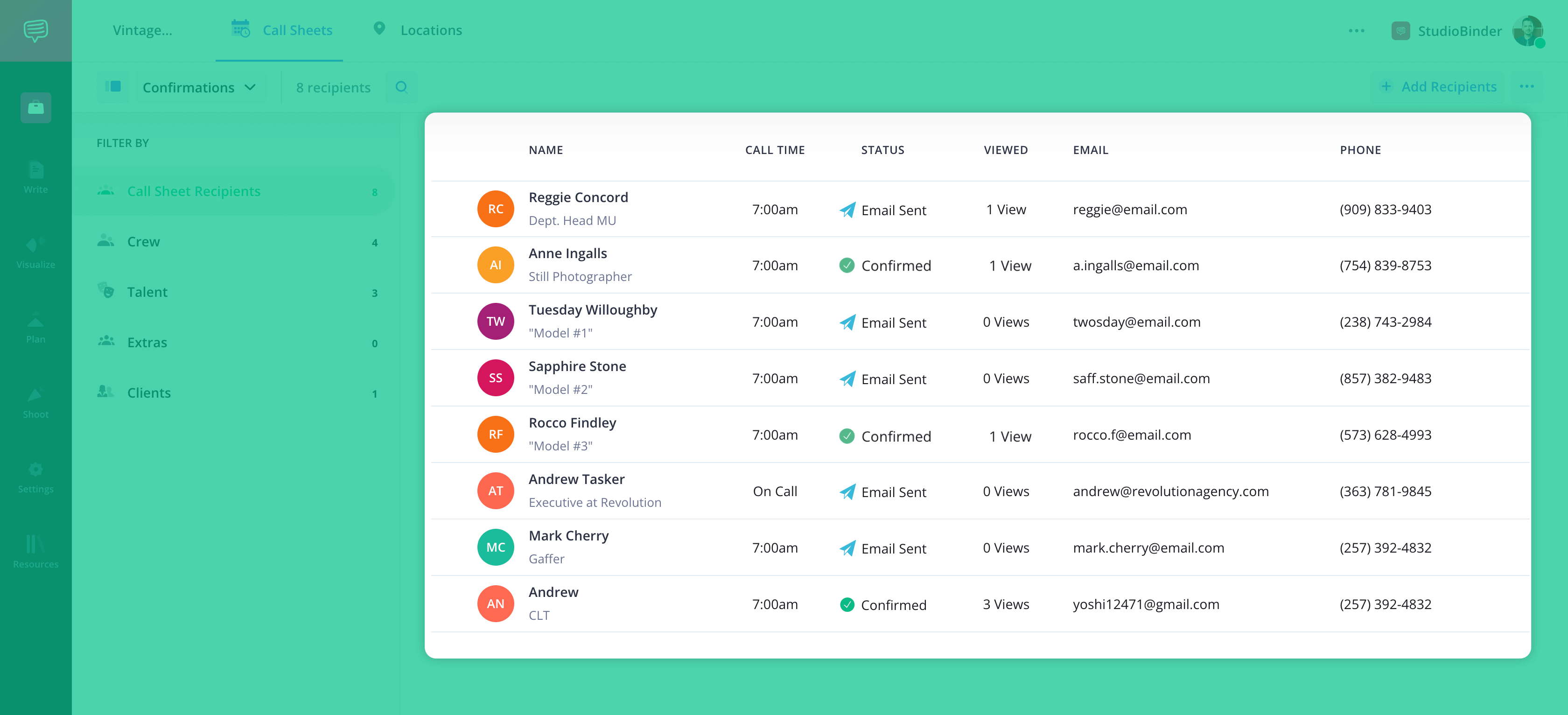Image resolution: width=1568 pixels, height=715 pixels.
Task: Go to the Shoot section icon
Action: pyautogui.click(x=35, y=402)
